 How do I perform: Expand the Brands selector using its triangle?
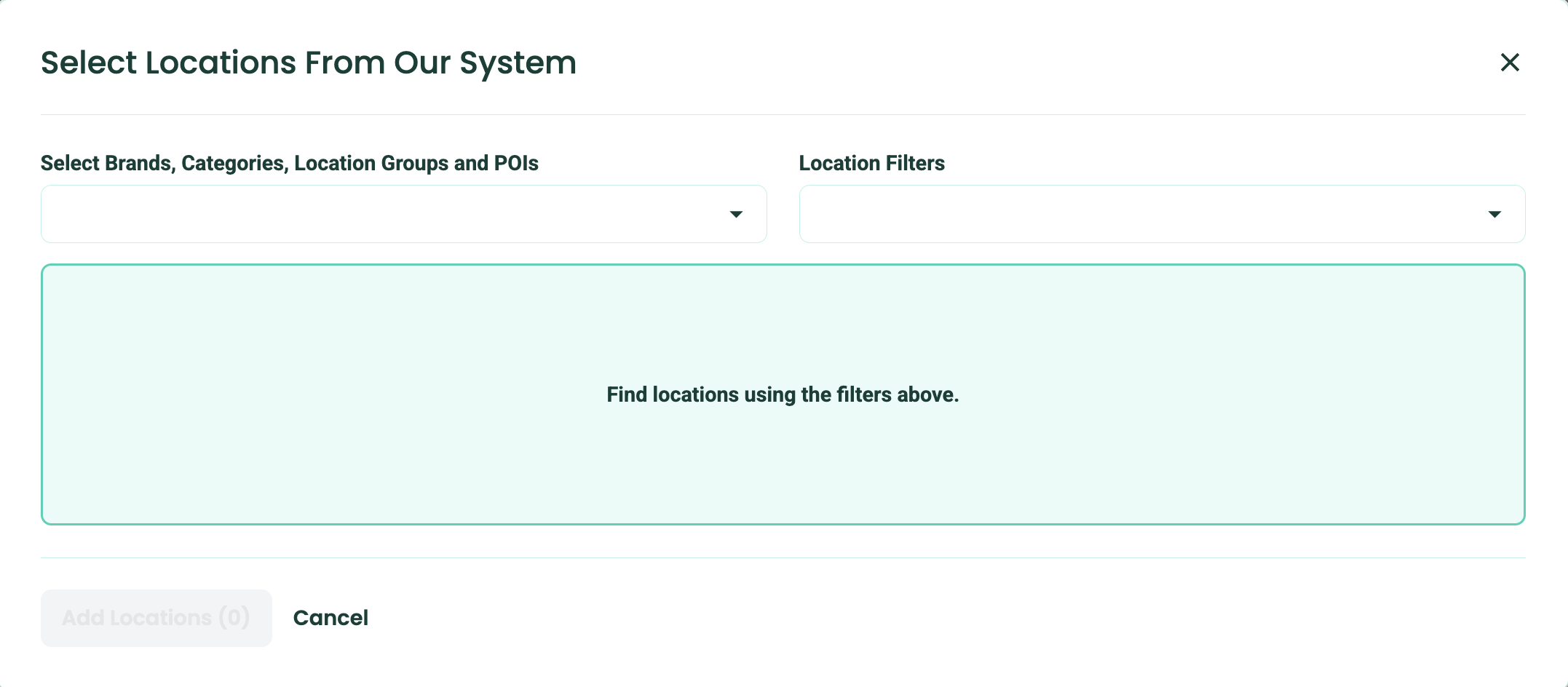736,214
